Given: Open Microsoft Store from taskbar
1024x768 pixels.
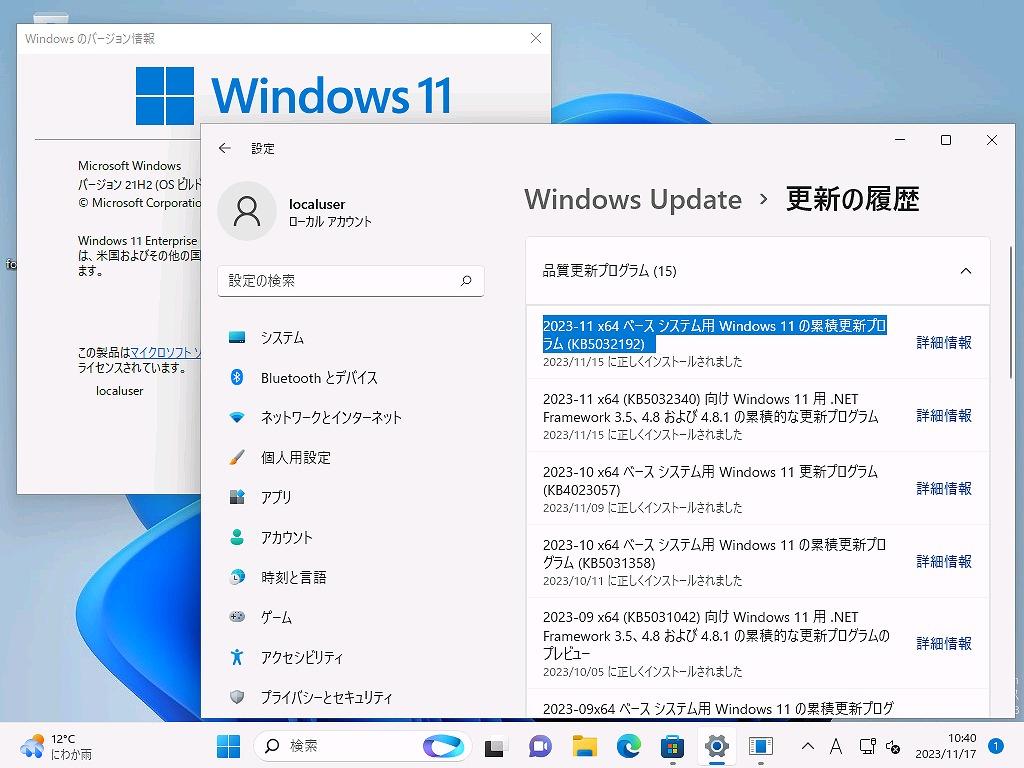Looking at the screenshot, I should 672,746.
